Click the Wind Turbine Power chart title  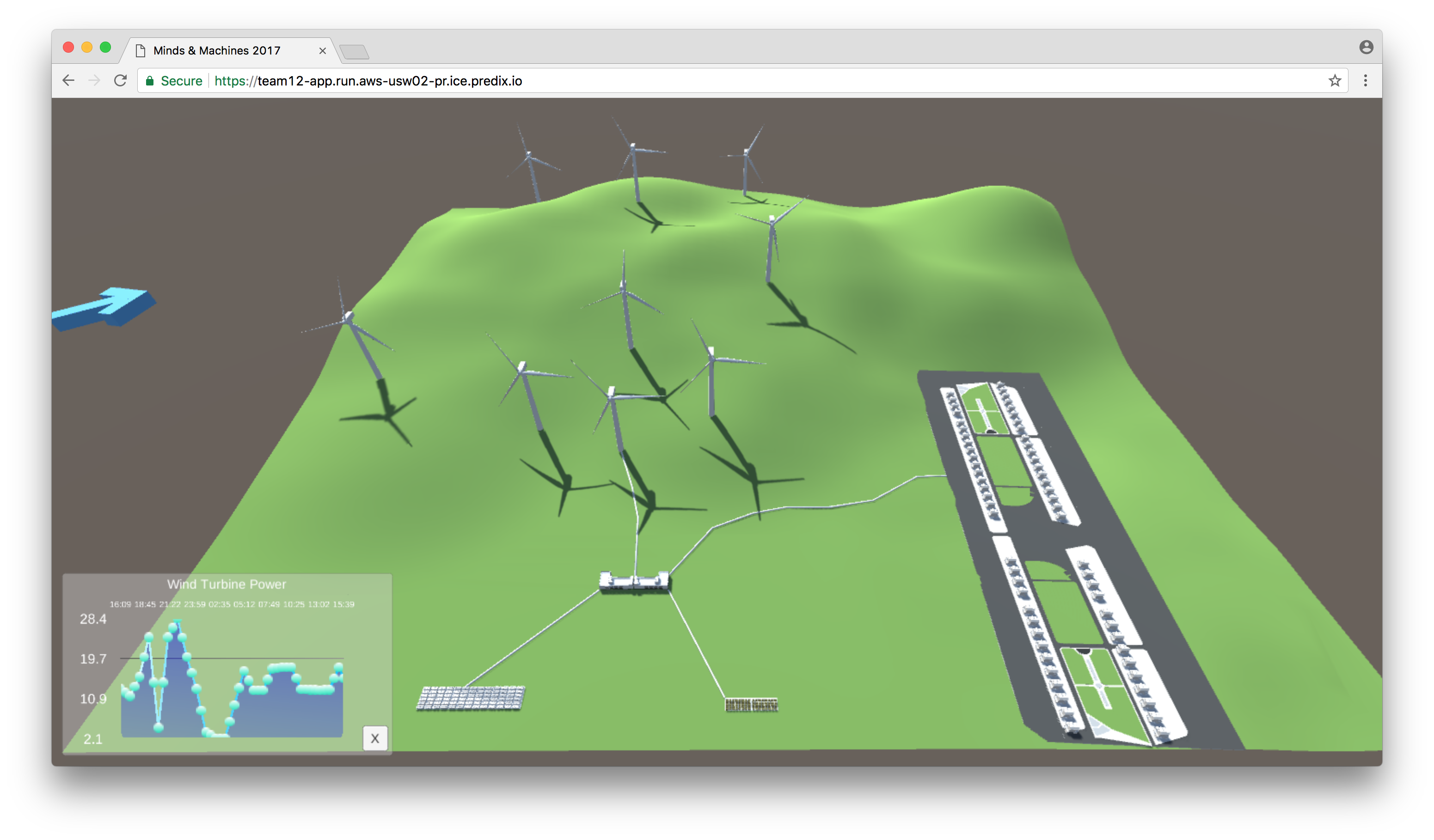tap(227, 584)
